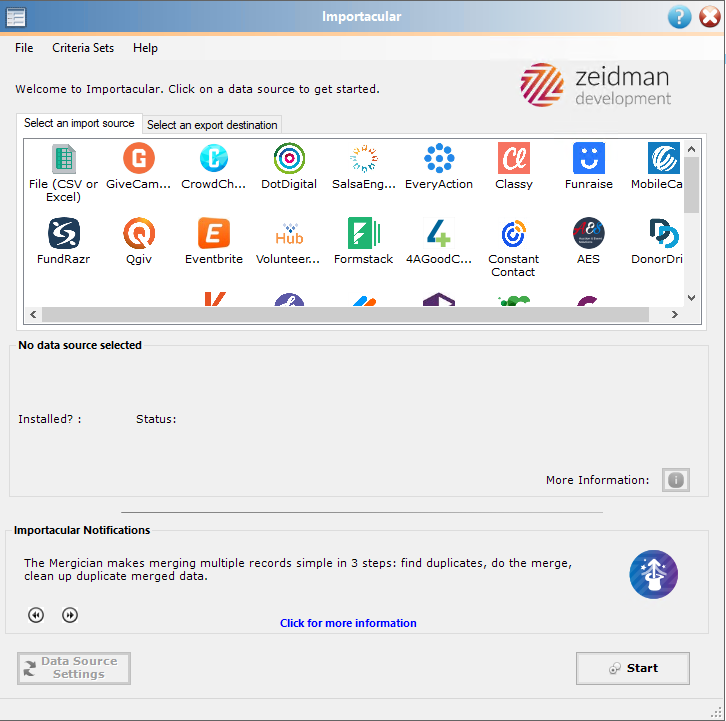Click the source list scroll left arrow
This screenshot has width=726, height=721.
(x=33, y=314)
